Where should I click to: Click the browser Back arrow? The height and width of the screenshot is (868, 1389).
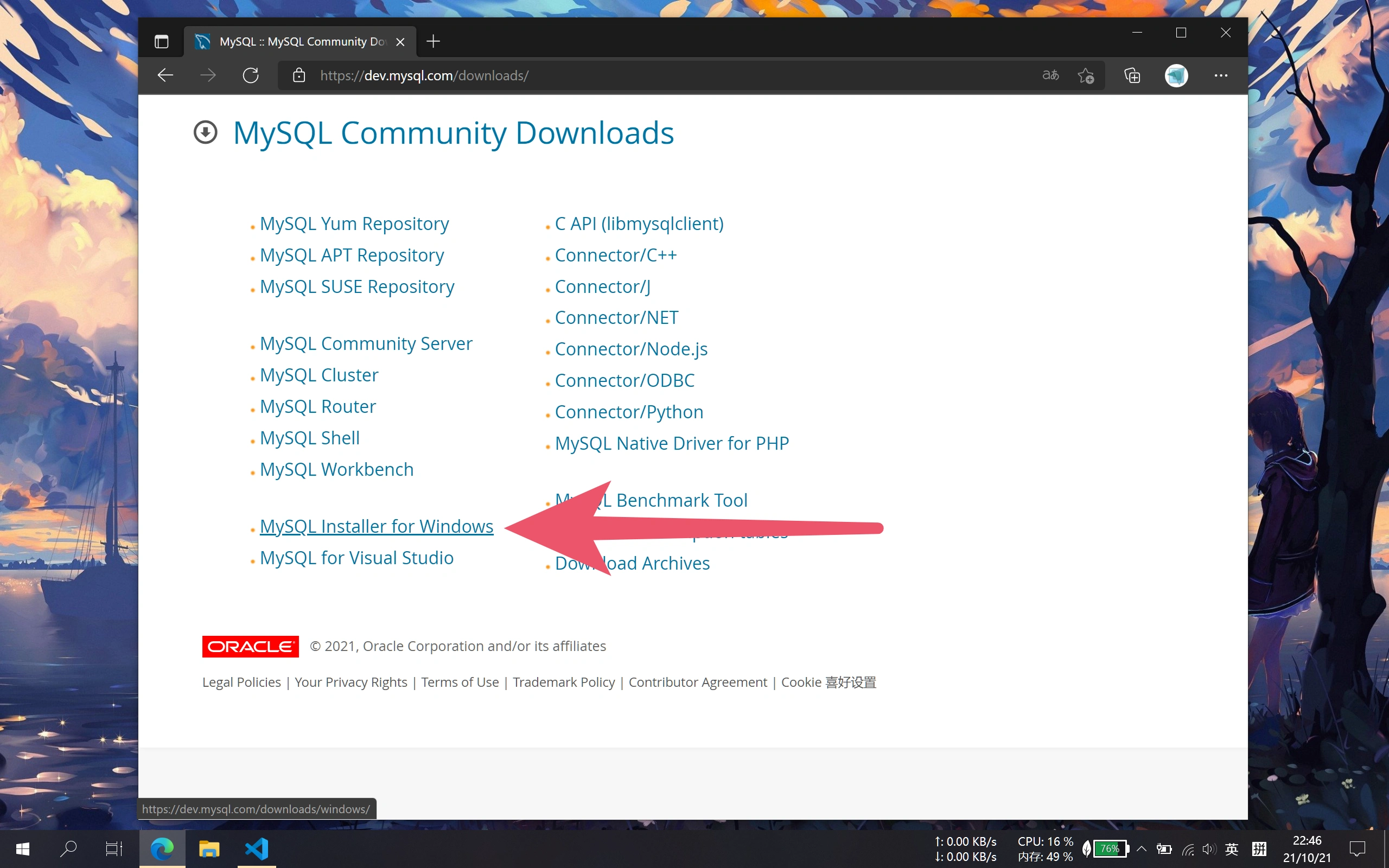click(165, 75)
